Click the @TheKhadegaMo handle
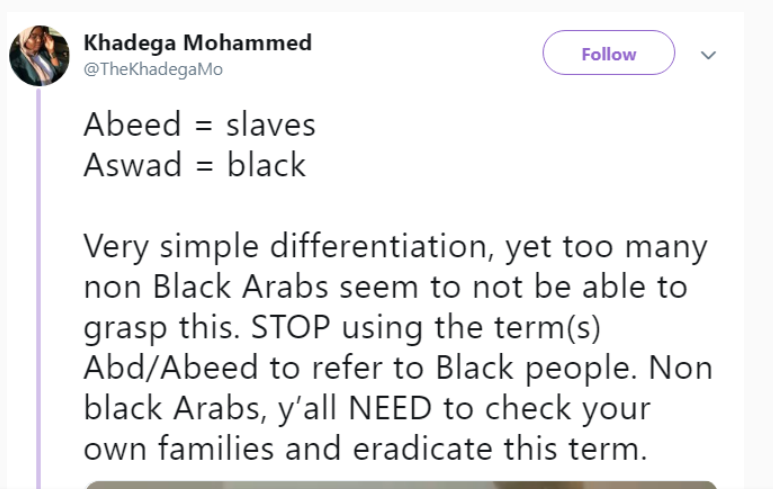 coord(153,70)
